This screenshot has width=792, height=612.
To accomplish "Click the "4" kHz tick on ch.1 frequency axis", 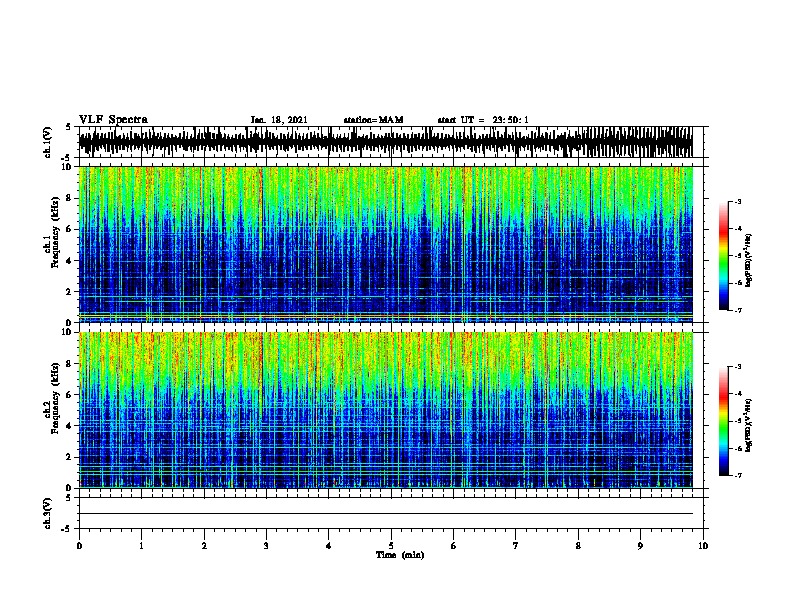I will point(70,261).
